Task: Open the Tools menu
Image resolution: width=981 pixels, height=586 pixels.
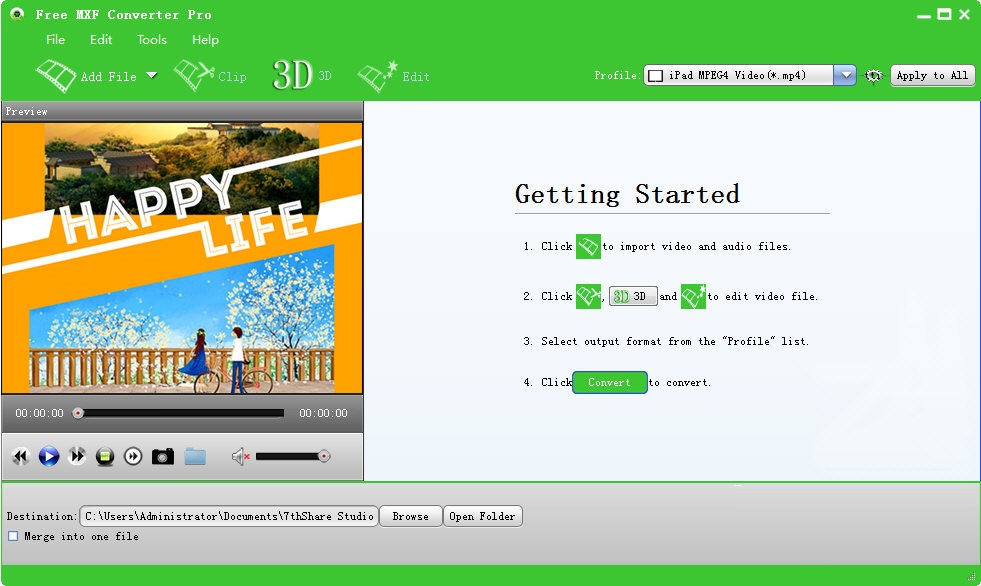Action: click(x=151, y=40)
